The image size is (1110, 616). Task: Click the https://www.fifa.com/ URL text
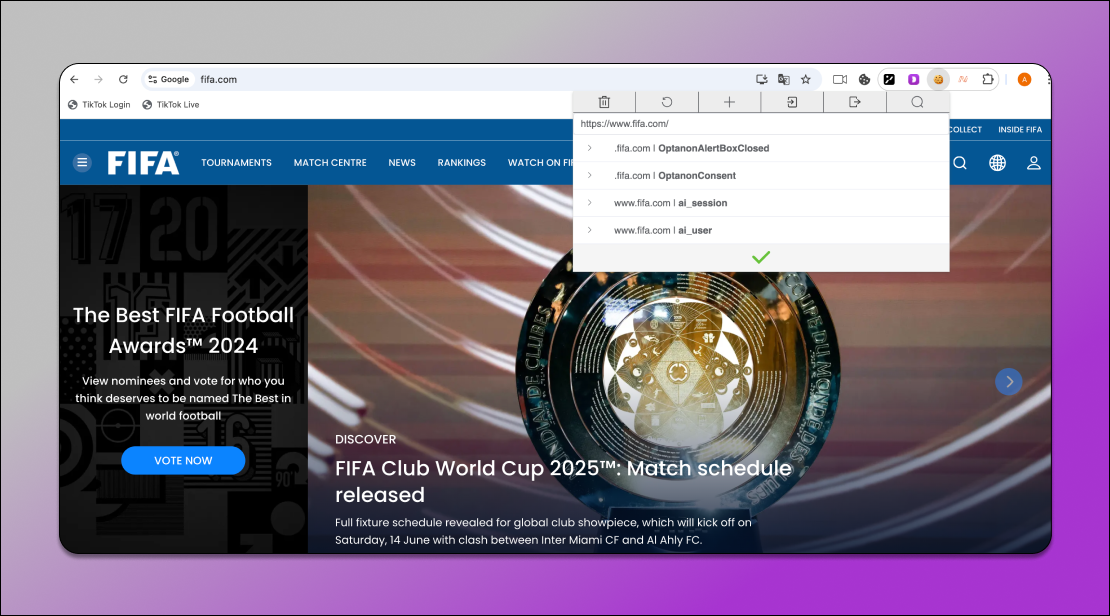click(x=624, y=124)
